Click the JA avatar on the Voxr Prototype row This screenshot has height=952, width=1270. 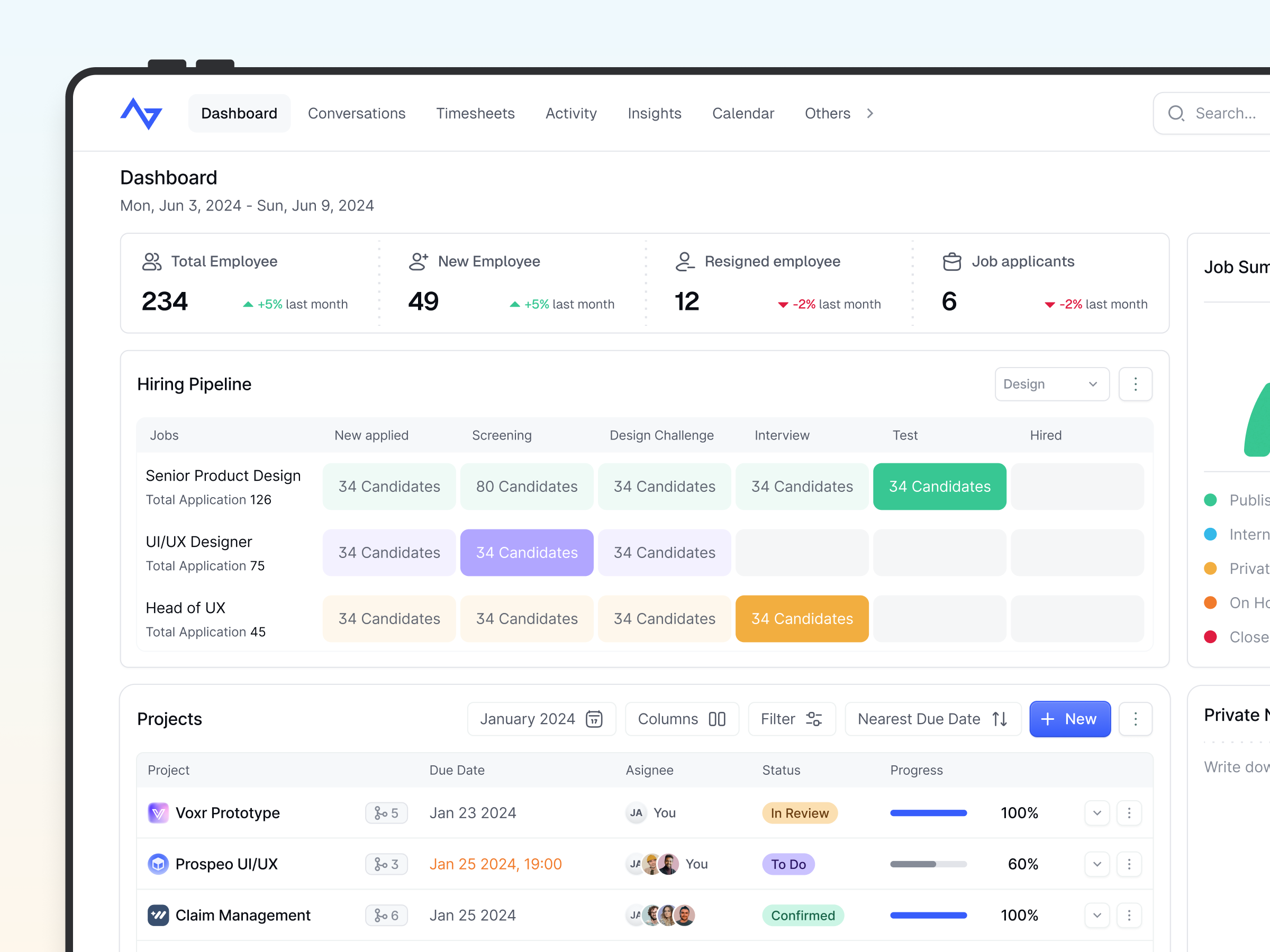pyautogui.click(x=636, y=812)
